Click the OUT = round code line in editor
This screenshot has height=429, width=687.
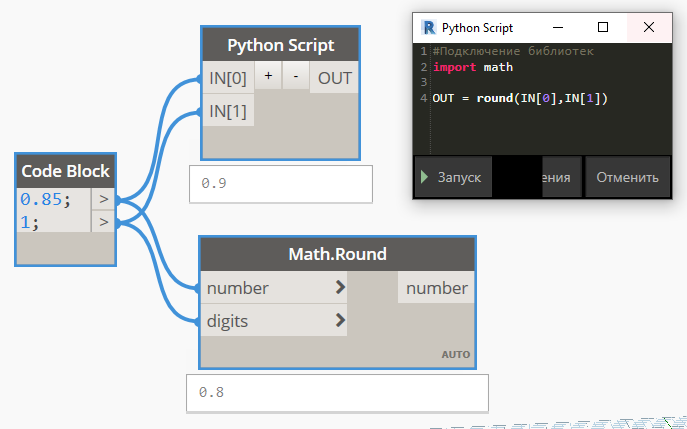[520, 98]
